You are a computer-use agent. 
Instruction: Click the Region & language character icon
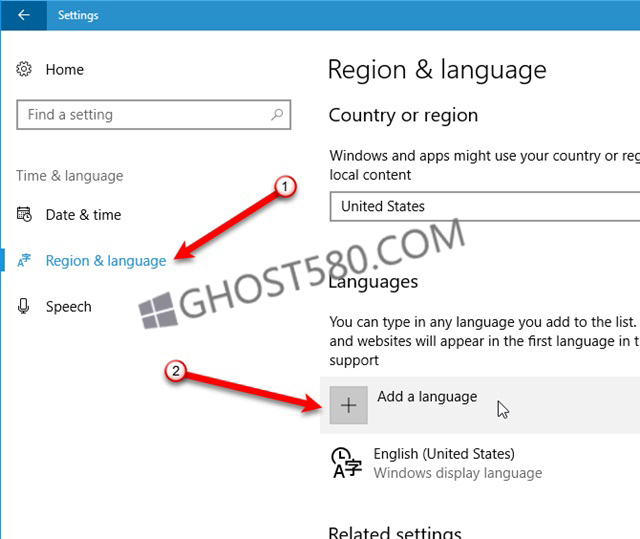point(24,260)
